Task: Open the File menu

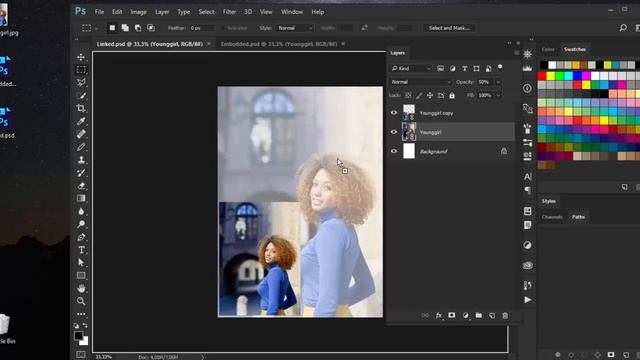Action: click(99, 12)
